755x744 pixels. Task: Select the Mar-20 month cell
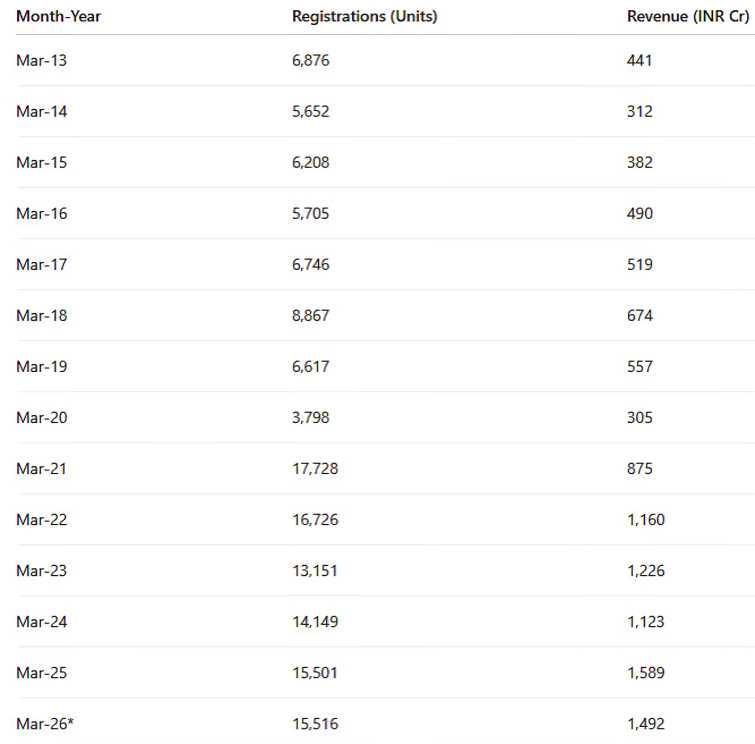pyautogui.click(x=41, y=418)
